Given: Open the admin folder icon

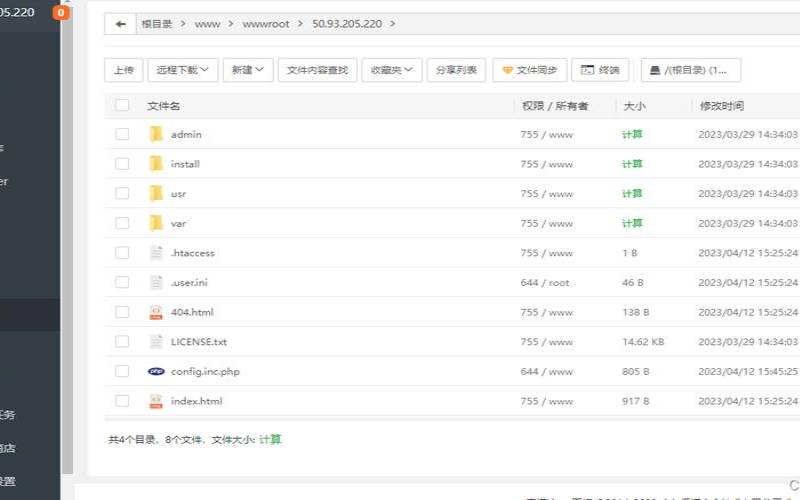Looking at the screenshot, I should tap(156, 134).
